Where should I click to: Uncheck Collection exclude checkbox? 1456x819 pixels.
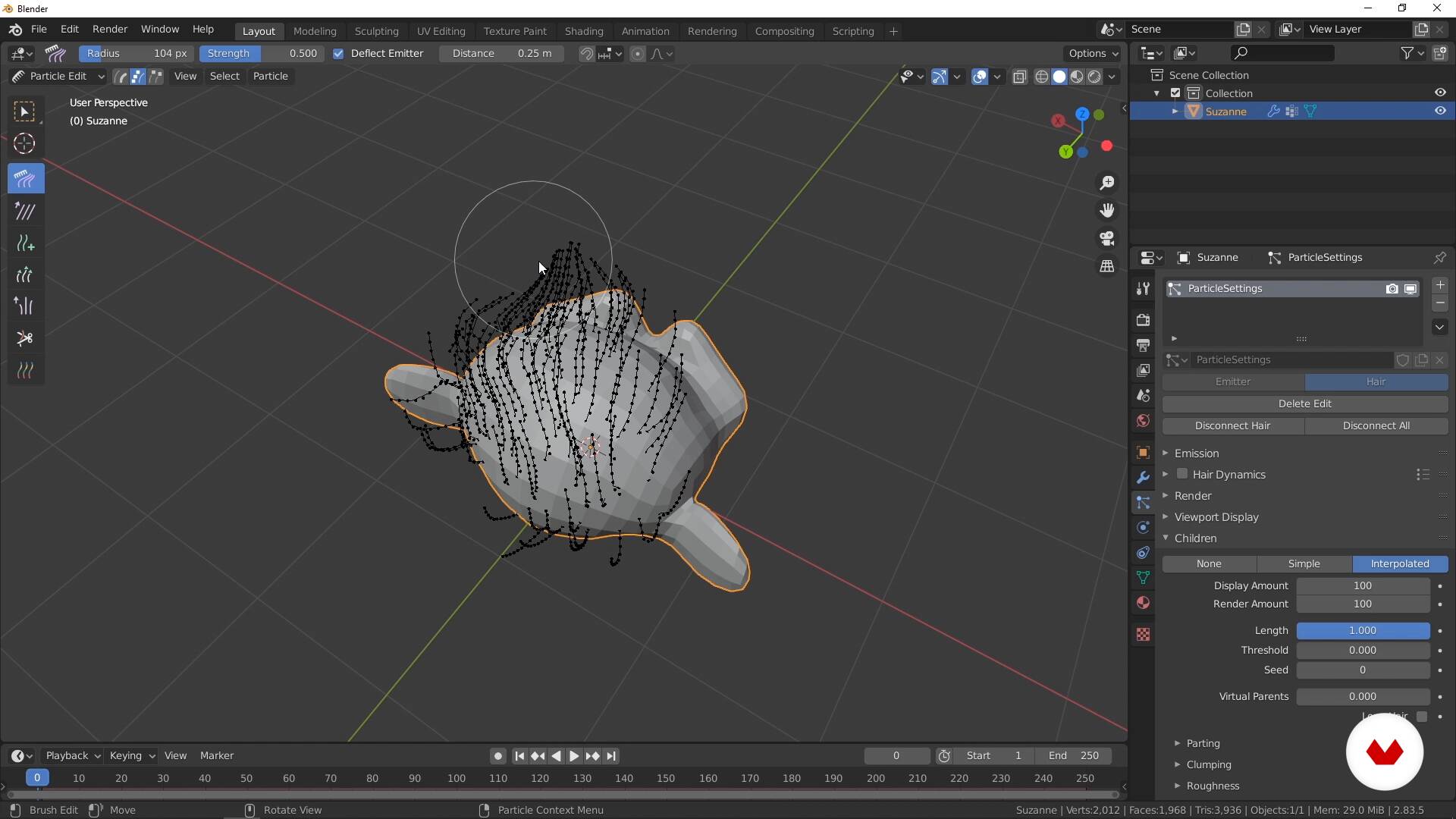coord(1175,93)
